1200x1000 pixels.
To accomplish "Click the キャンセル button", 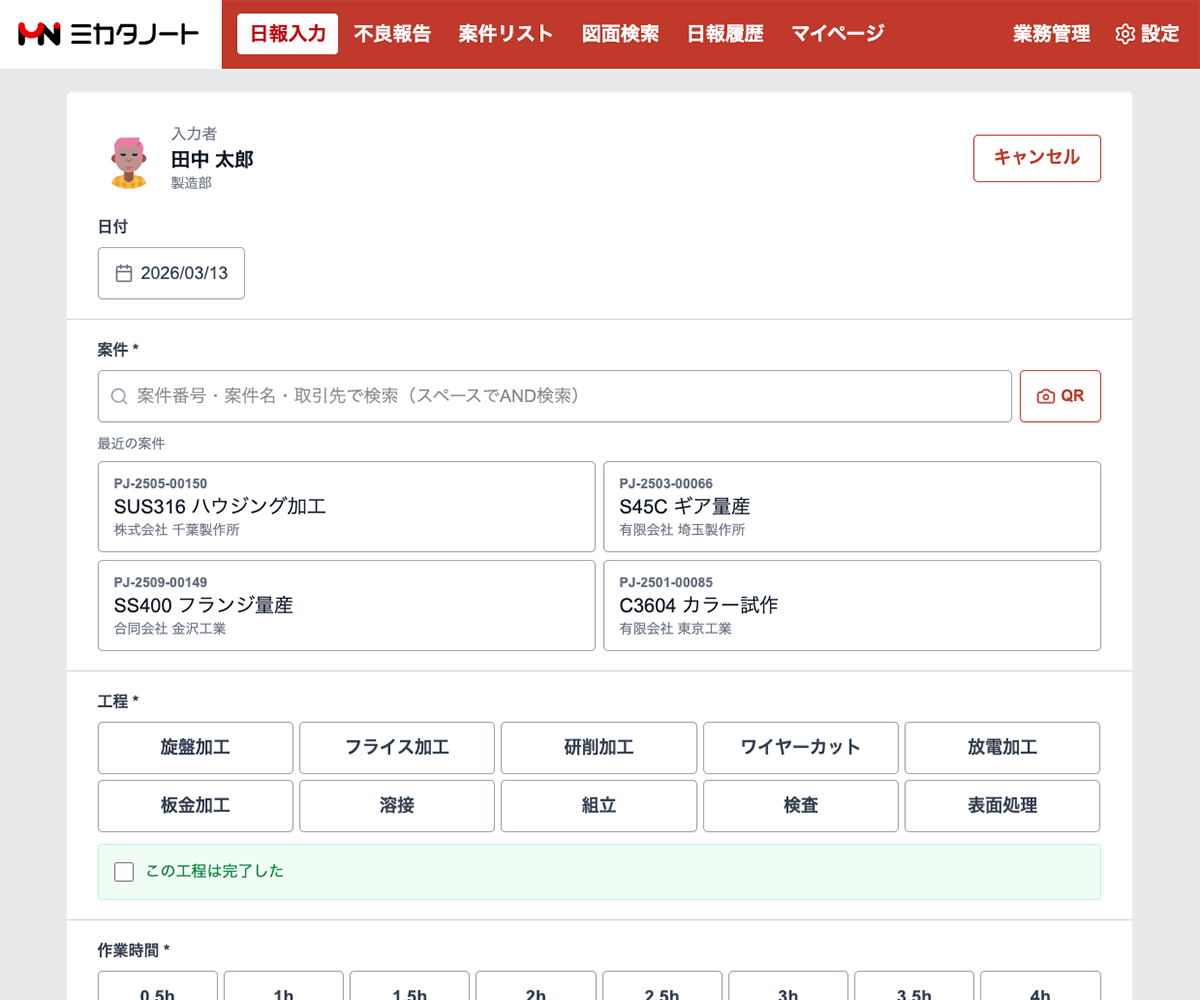I will pos(1036,158).
